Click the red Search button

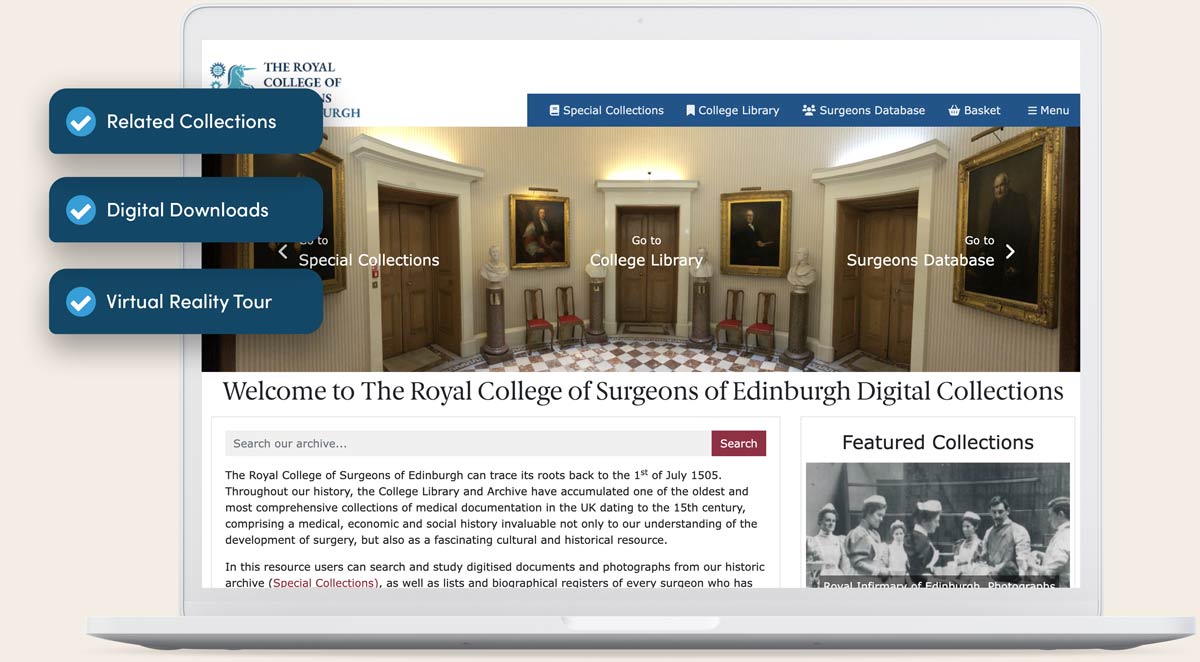(x=739, y=443)
